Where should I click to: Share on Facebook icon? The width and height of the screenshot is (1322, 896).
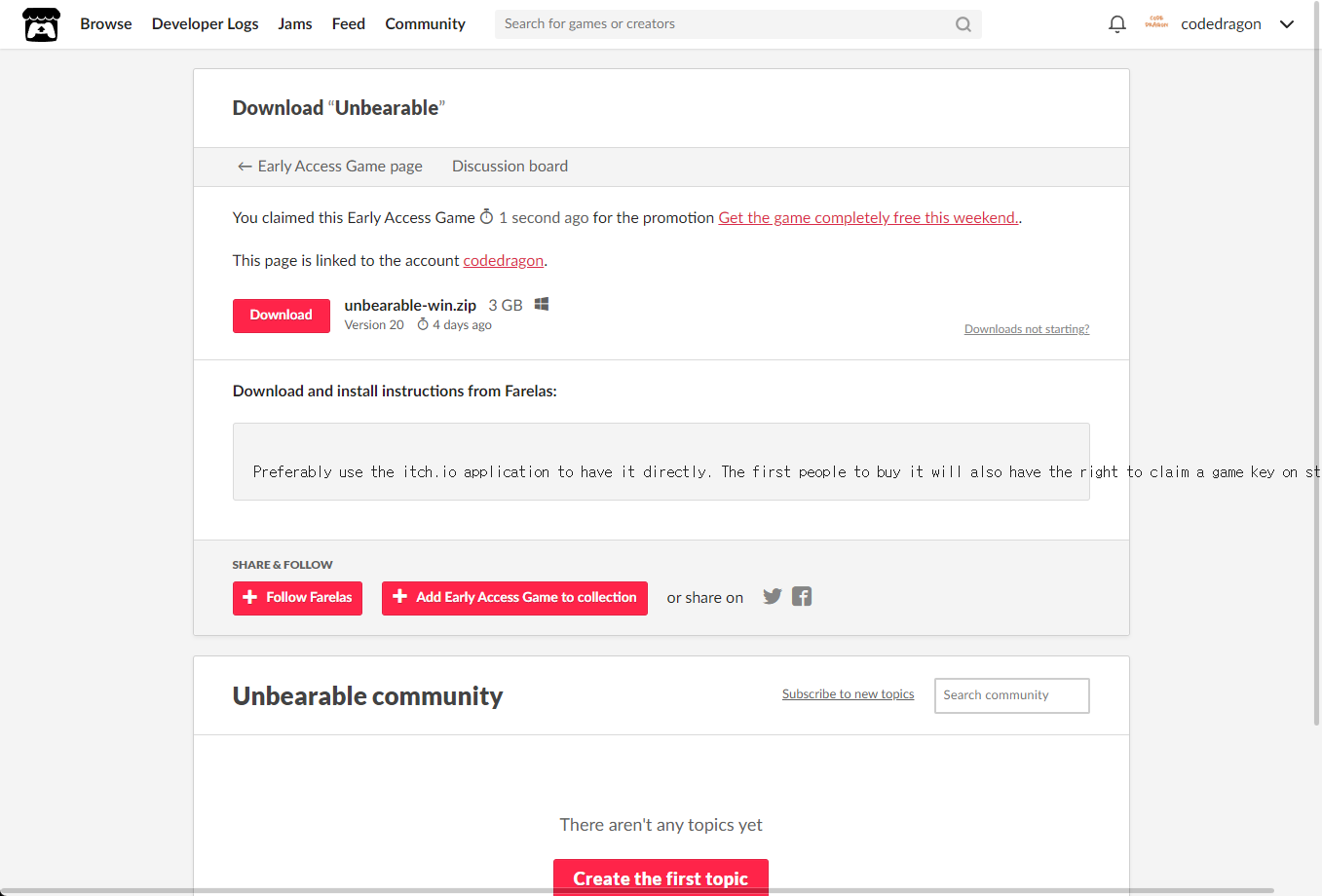pos(802,596)
